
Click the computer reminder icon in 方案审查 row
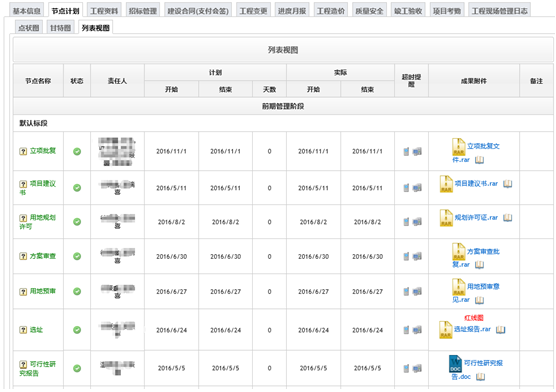[417, 256]
